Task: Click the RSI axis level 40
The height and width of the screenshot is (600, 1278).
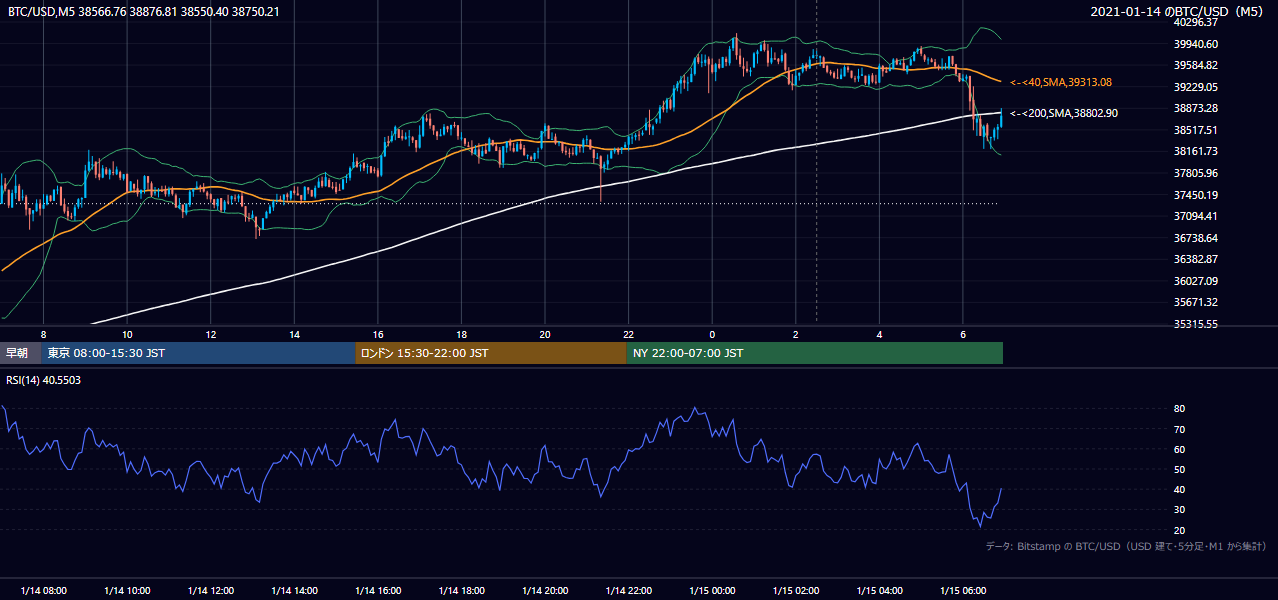Action: point(1179,489)
